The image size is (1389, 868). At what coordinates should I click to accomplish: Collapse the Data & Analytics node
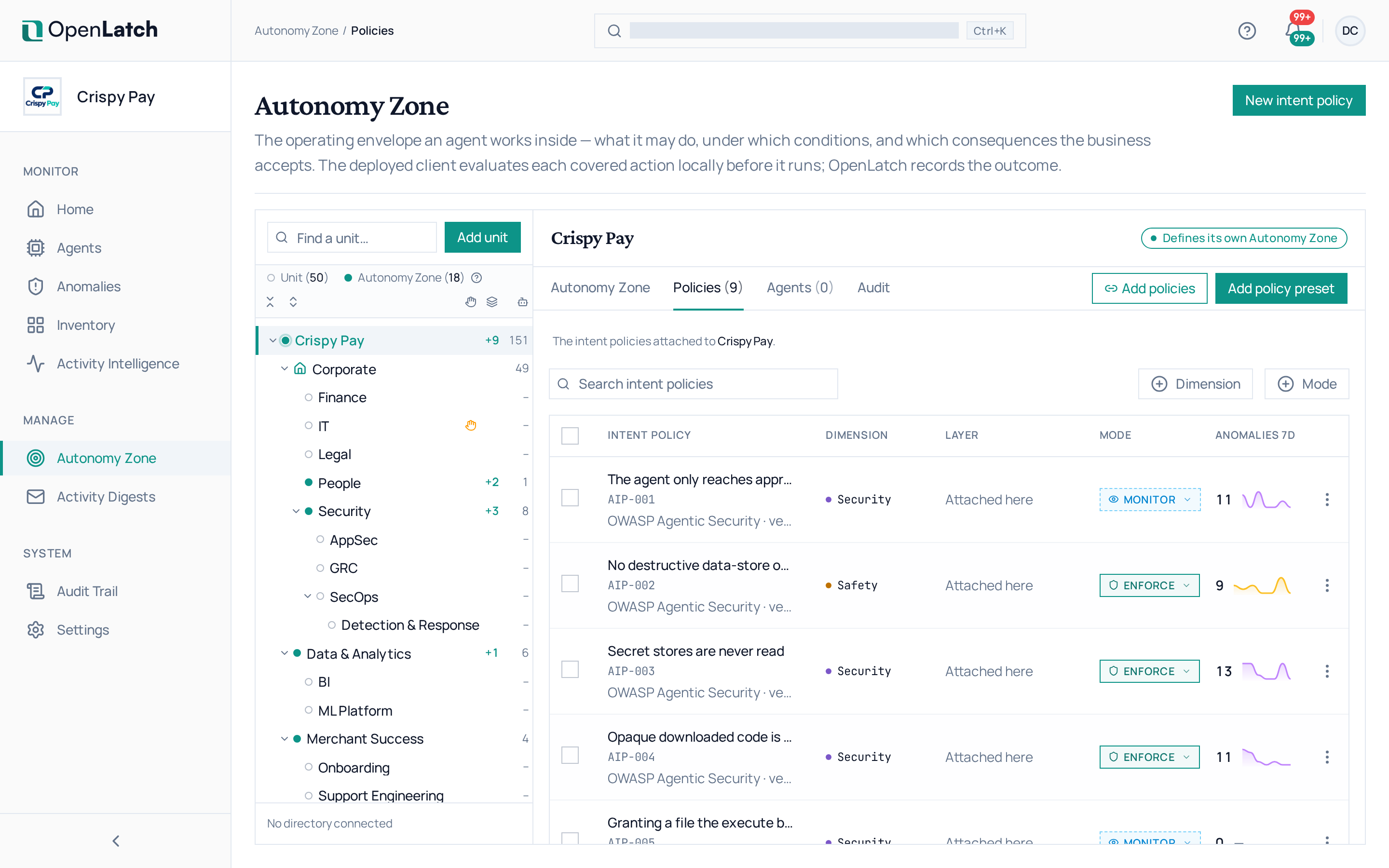point(284,653)
